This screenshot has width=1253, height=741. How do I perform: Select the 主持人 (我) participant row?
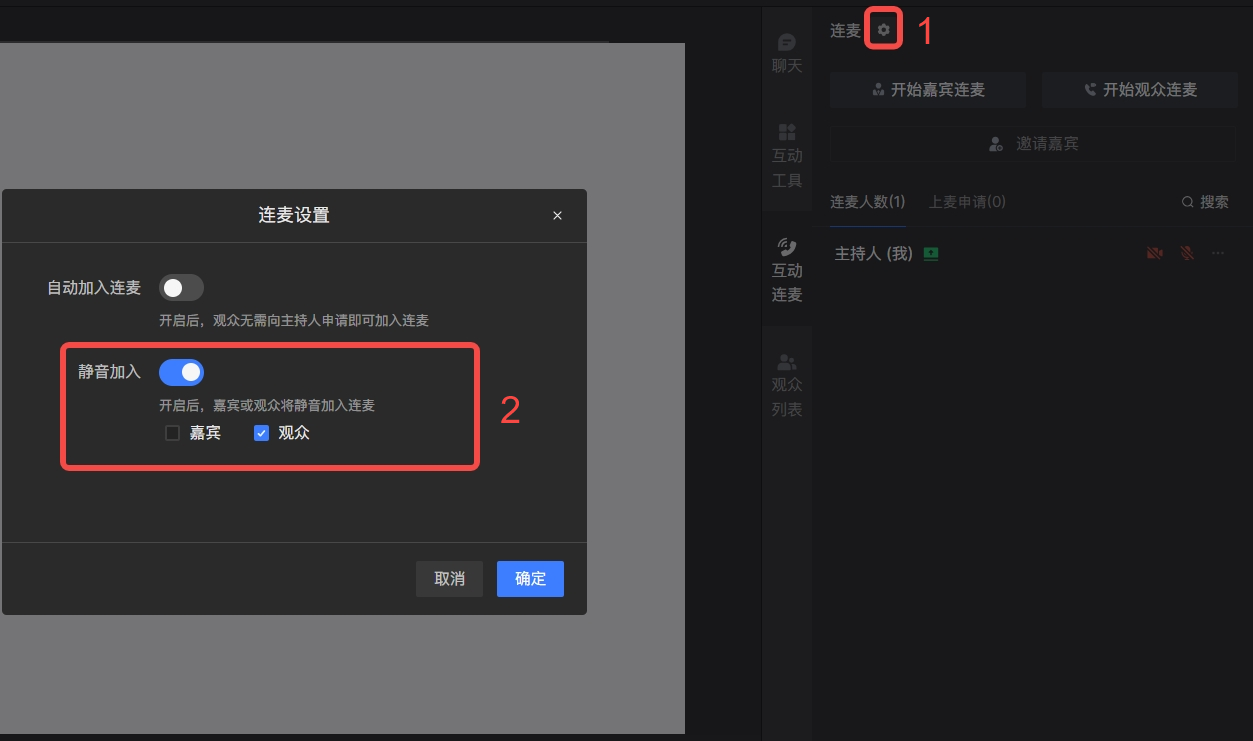coord(1034,254)
